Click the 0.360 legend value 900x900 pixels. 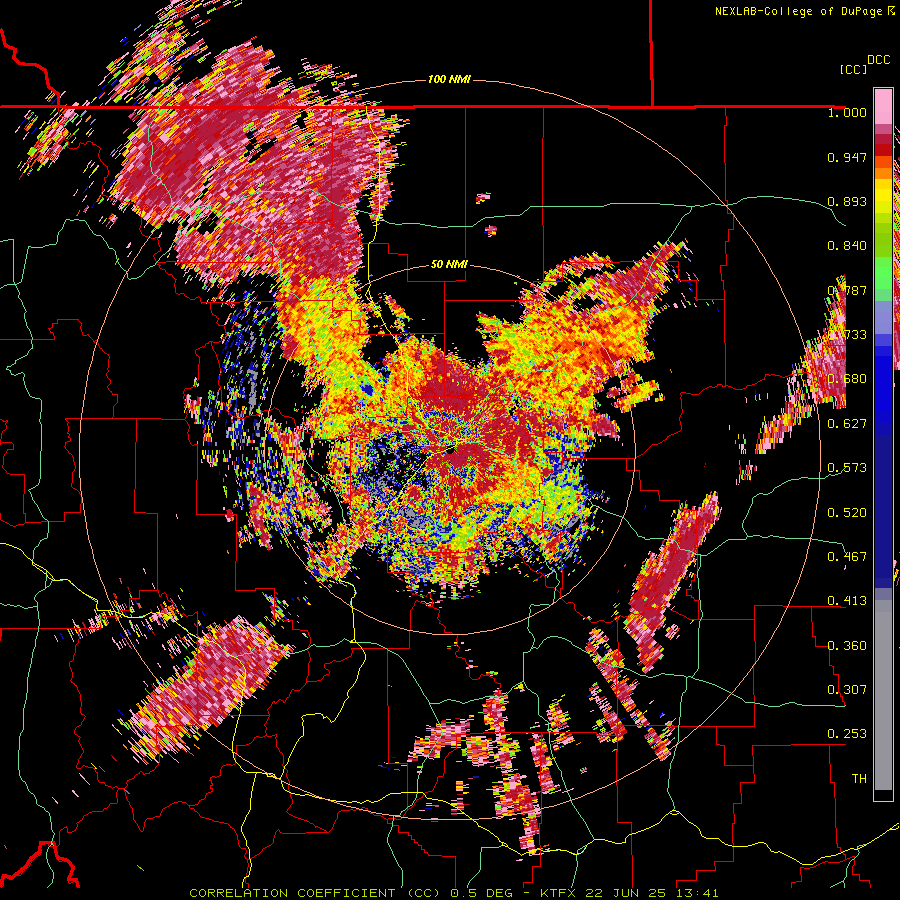[x=847, y=646]
